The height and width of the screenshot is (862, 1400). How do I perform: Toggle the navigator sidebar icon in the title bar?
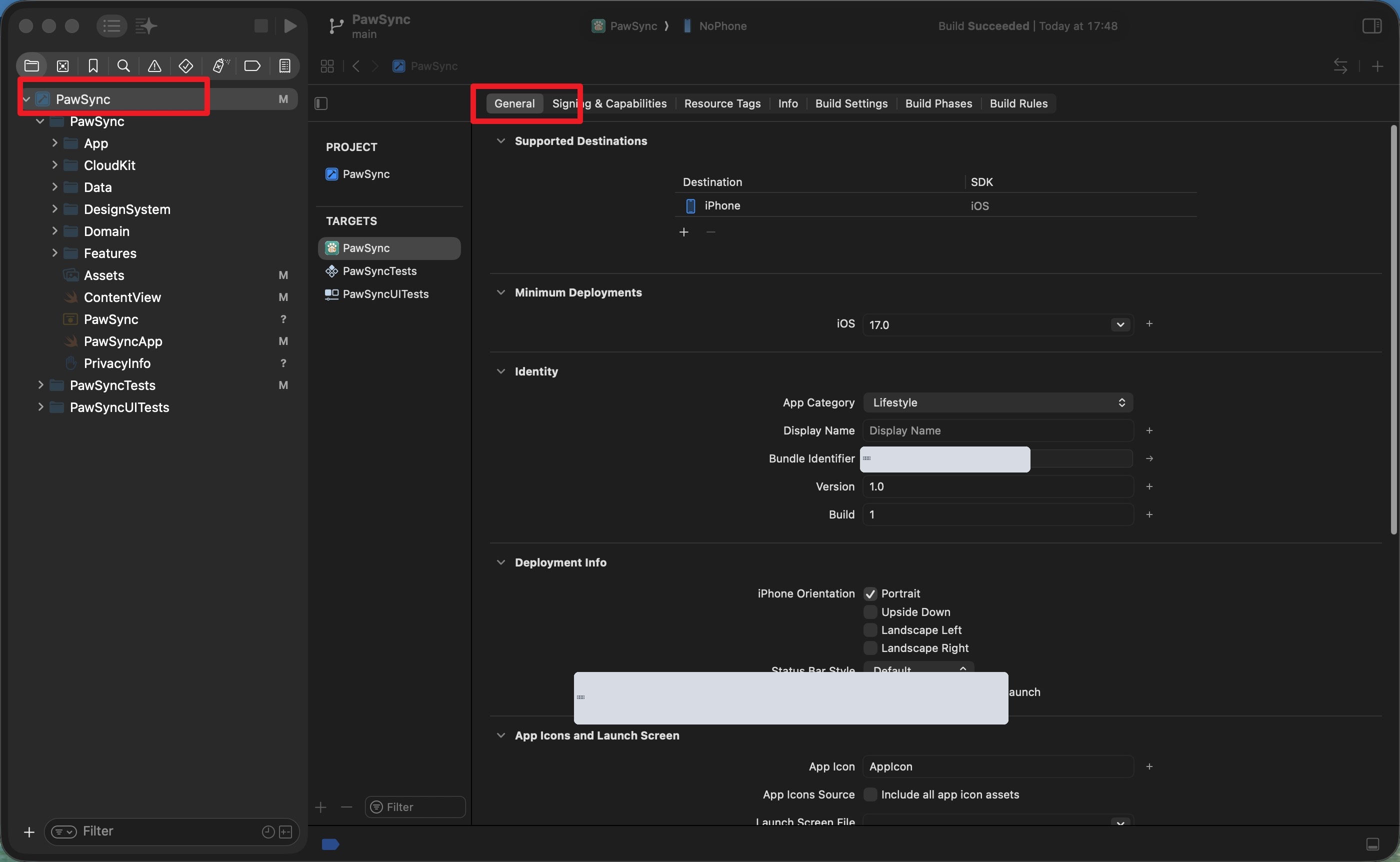[x=111, y=25]
